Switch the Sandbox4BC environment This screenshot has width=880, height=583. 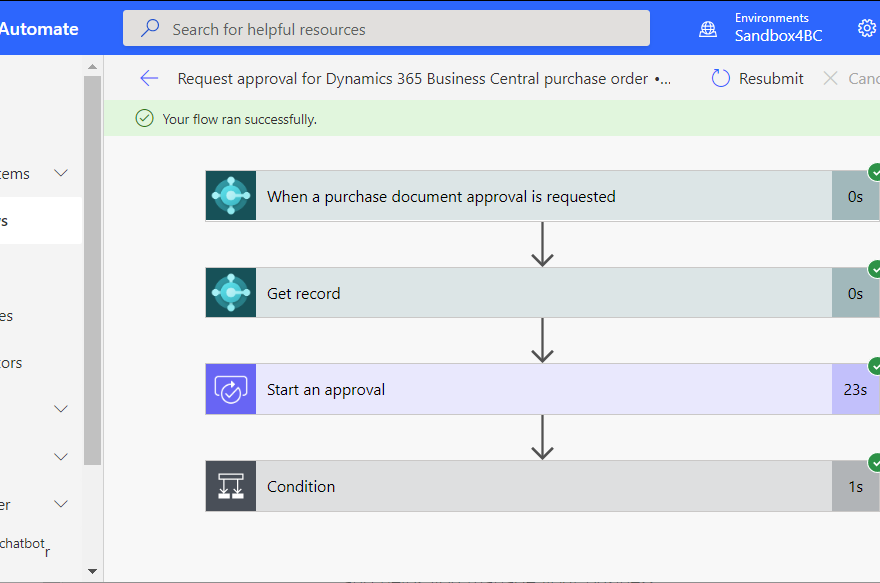(x=778, y=35)
